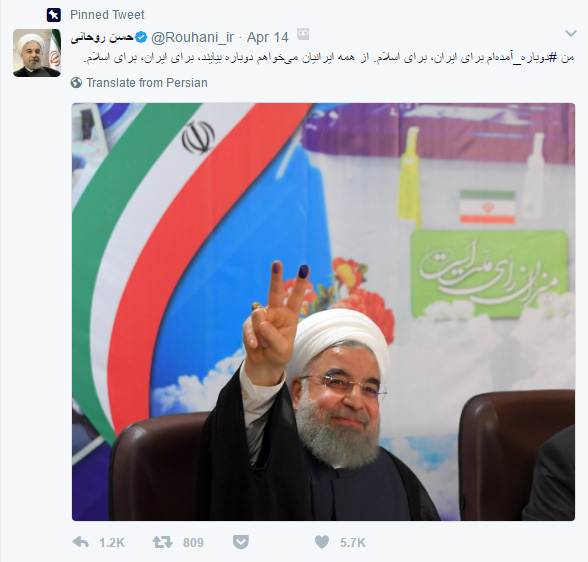Like the tweet with the heart icon

click(x=322, y=542)
